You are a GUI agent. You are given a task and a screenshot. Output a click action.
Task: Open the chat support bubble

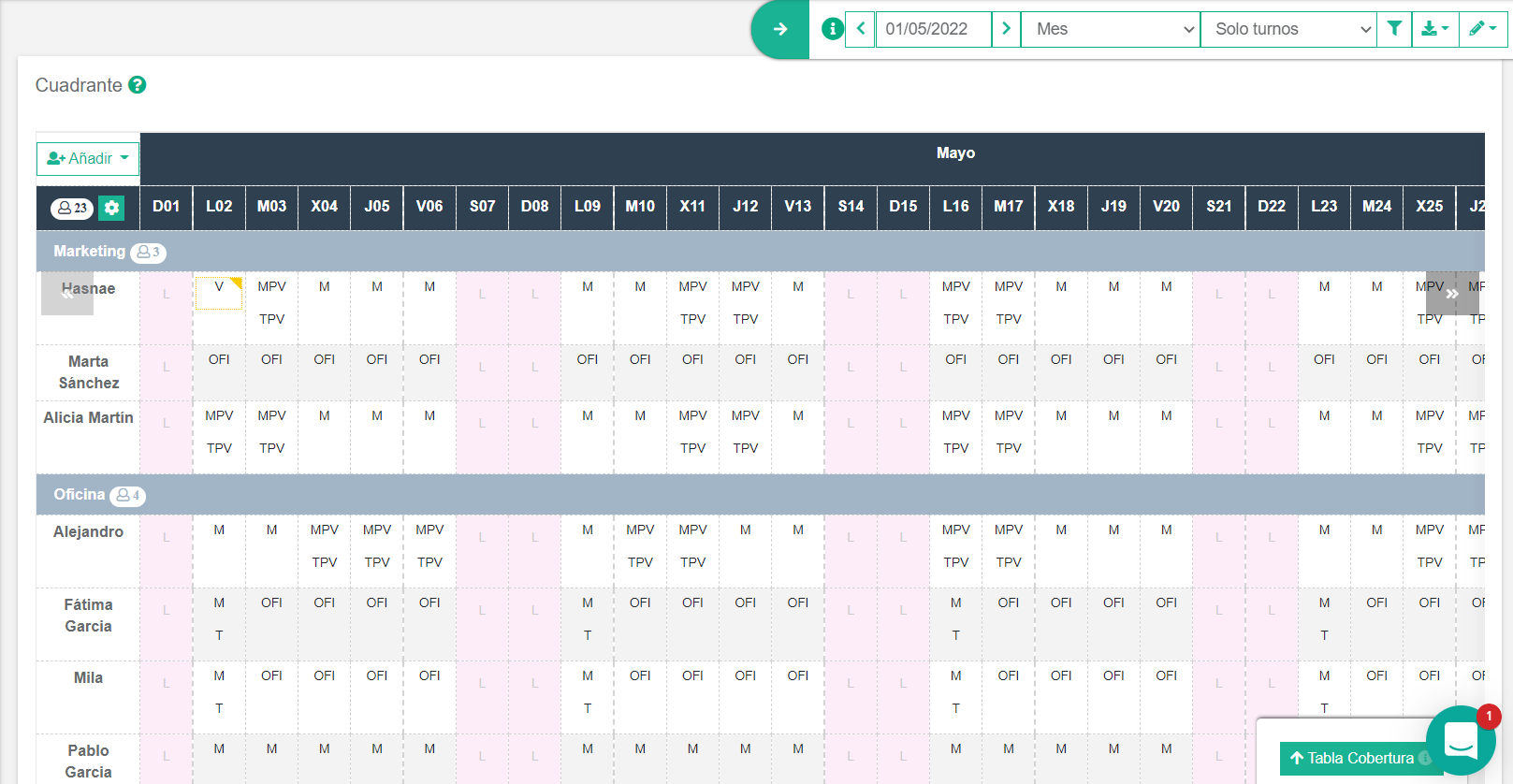point(1460,741)
